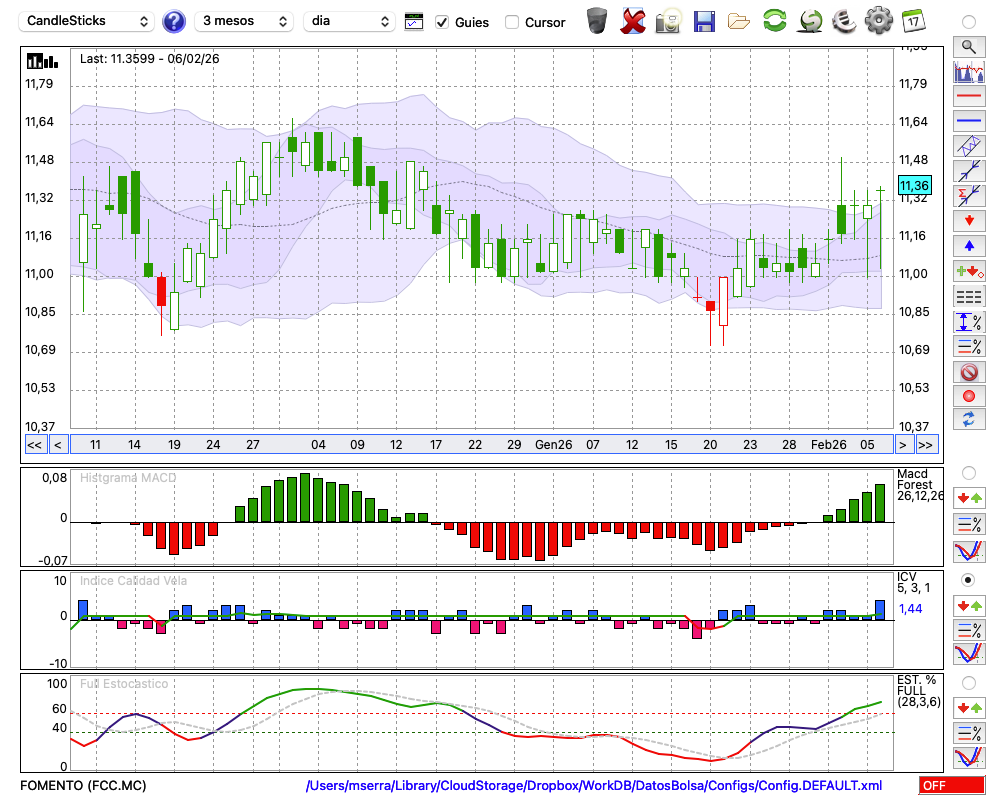Uncheck the Guies checkbox
Image resolution: width=1000 pixels, height=800 pixels.
coord(442,22)
